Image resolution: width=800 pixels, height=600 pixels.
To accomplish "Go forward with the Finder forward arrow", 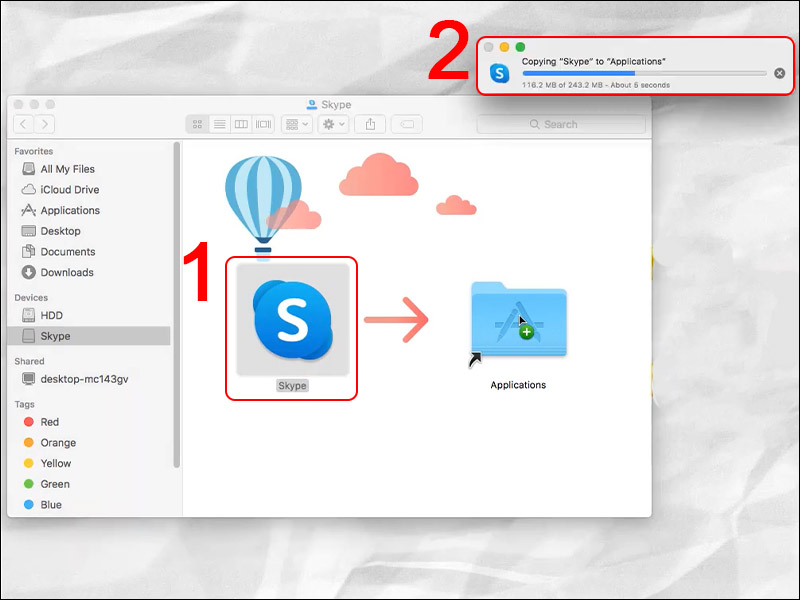I will click(45, 124).
